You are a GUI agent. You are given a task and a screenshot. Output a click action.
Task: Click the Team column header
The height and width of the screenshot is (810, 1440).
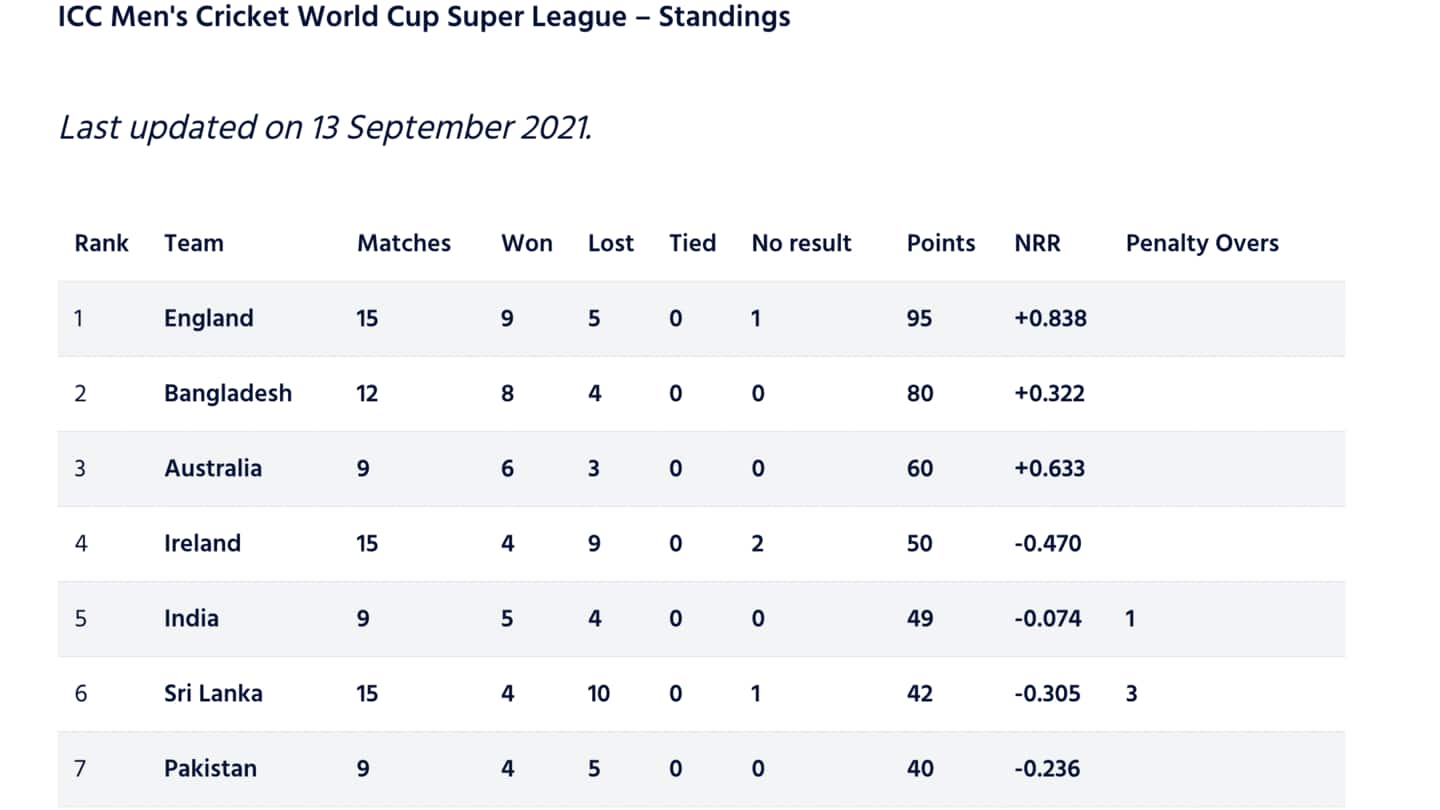tap(194, 243)
